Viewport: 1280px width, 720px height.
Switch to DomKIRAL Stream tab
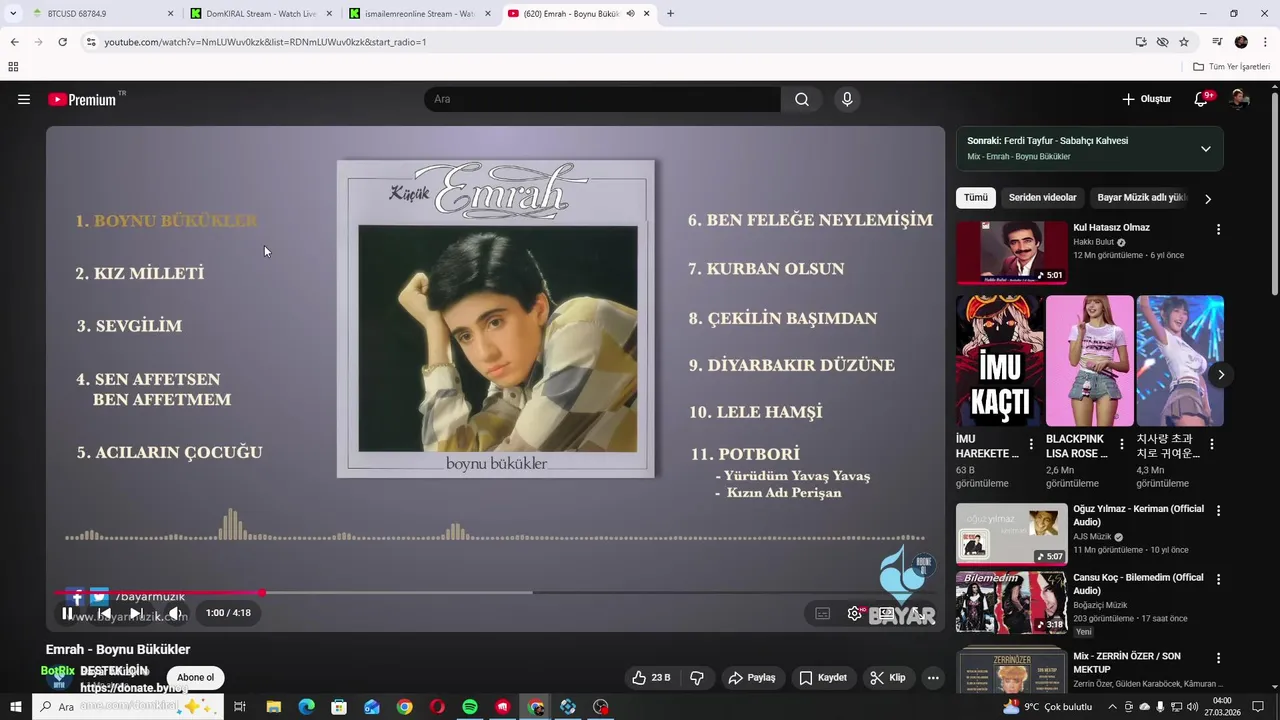263,14
